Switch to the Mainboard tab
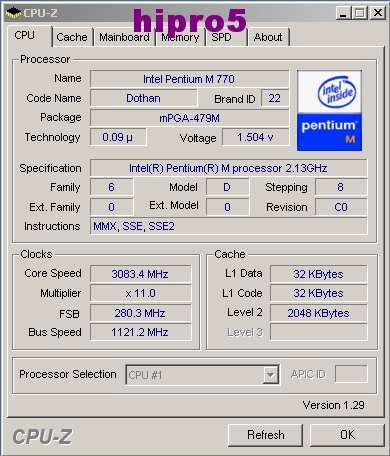Viewport: 390px width, 456px height. pyautogui.click(x=124, y=37)
